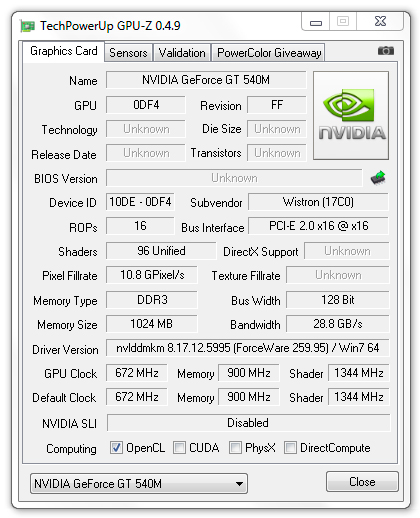The height and width of the screenshot is (518, 420).
Task: Click the camera screenshot icon
Action: pos(386,51)
